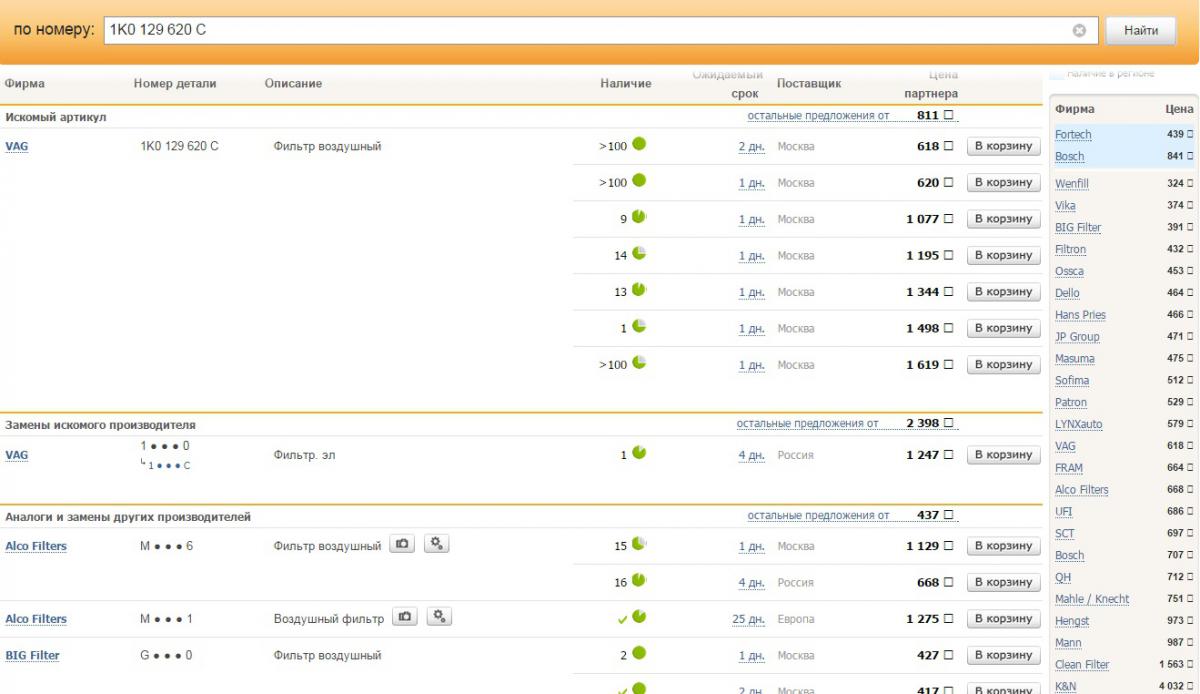Screen dimensions: 1200x694
Task: Select SCT in the brand price list
Action: pyautogui.click(x=1065, y=534)
